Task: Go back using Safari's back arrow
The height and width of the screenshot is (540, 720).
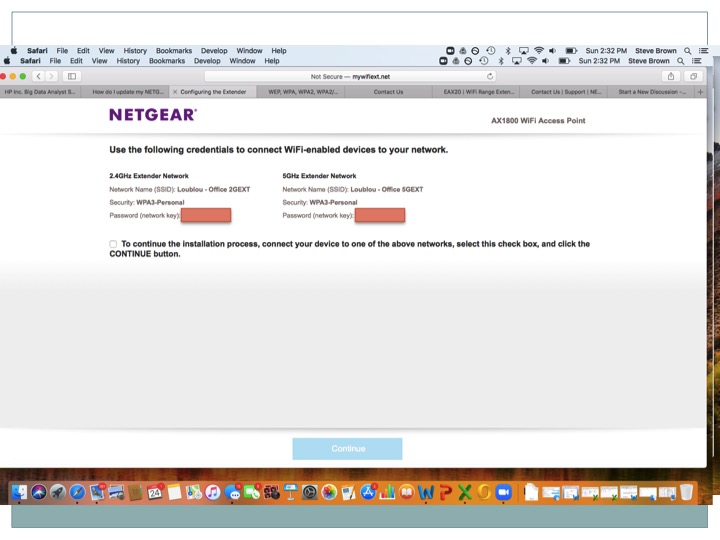Action: coord(39,76)
